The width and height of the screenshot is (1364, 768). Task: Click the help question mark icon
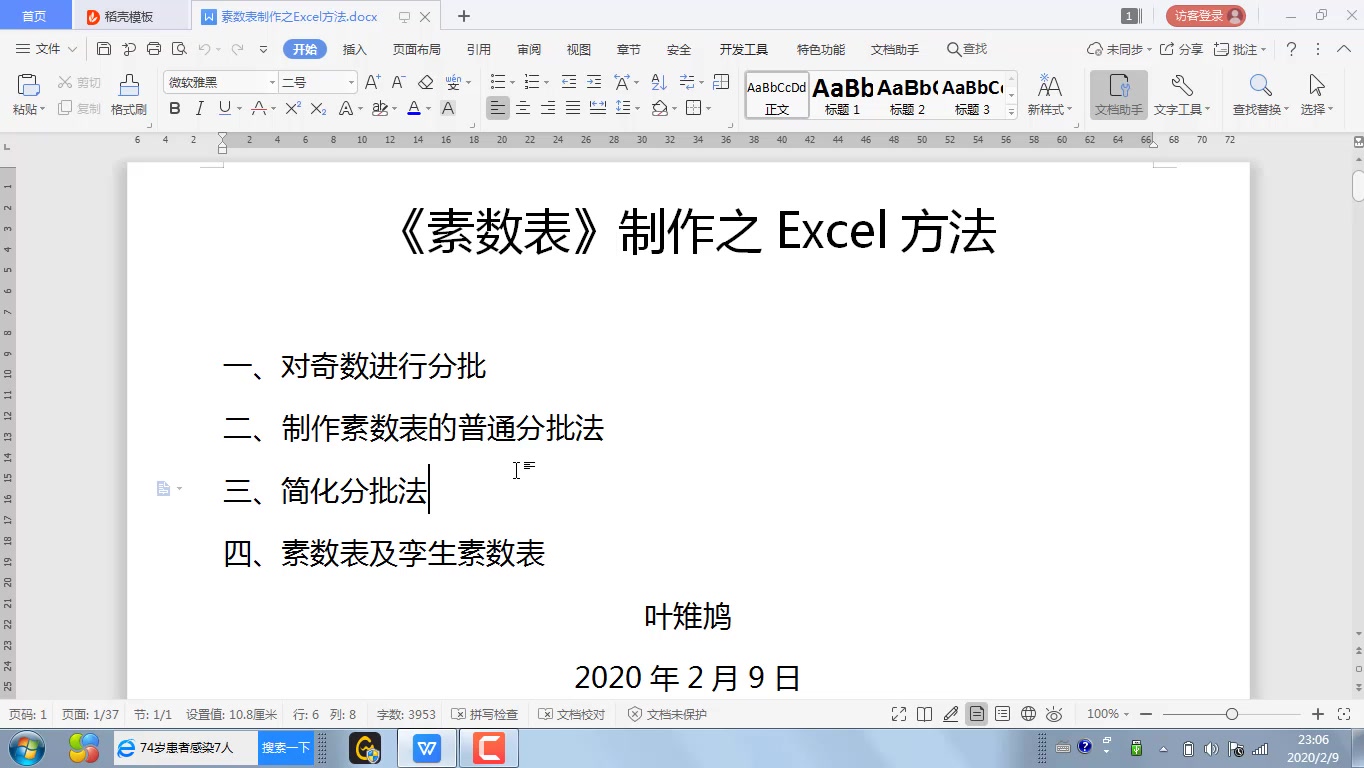tap(1291, 49)
